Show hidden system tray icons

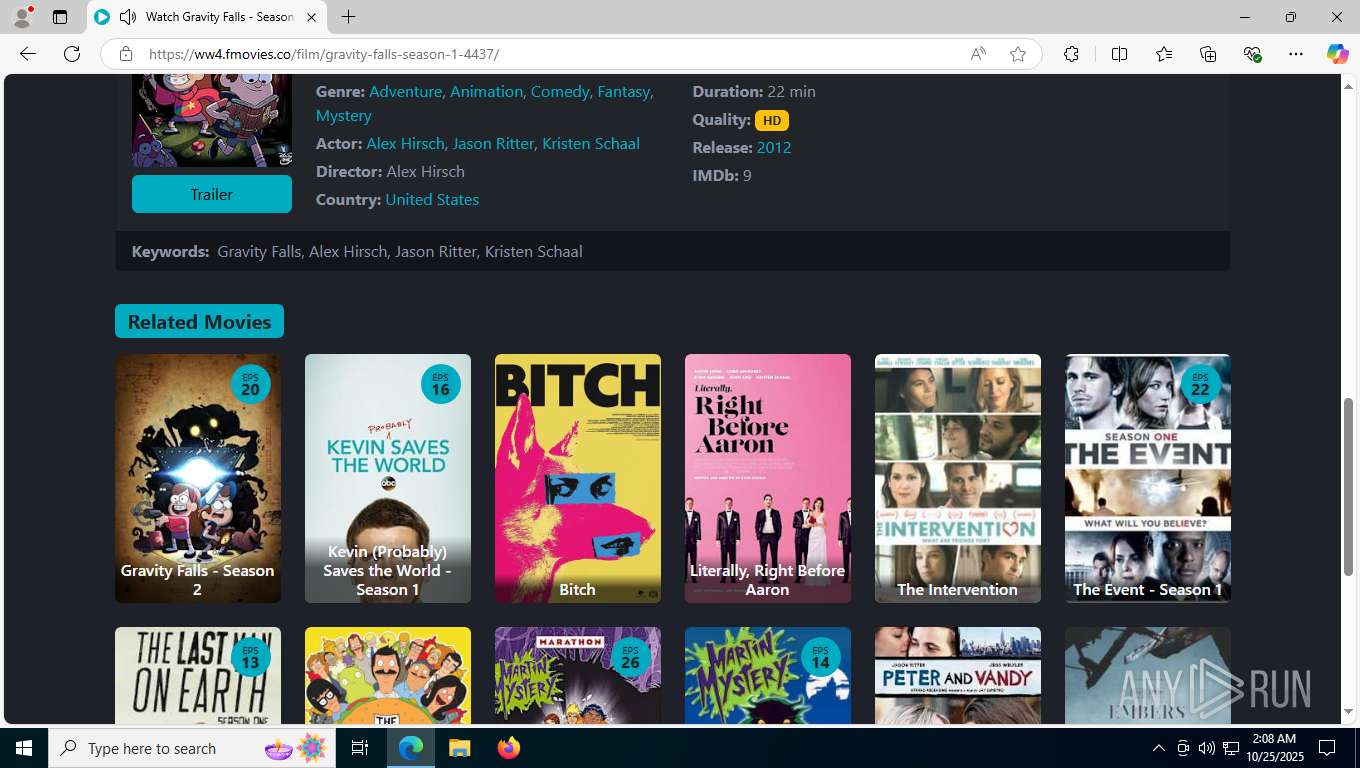(x=1158, y=748)
